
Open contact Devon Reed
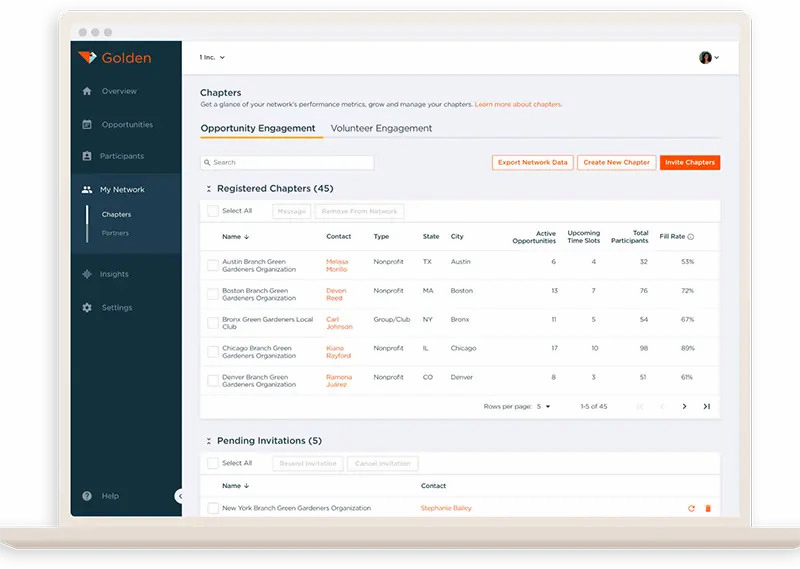(x=336, y=294)
